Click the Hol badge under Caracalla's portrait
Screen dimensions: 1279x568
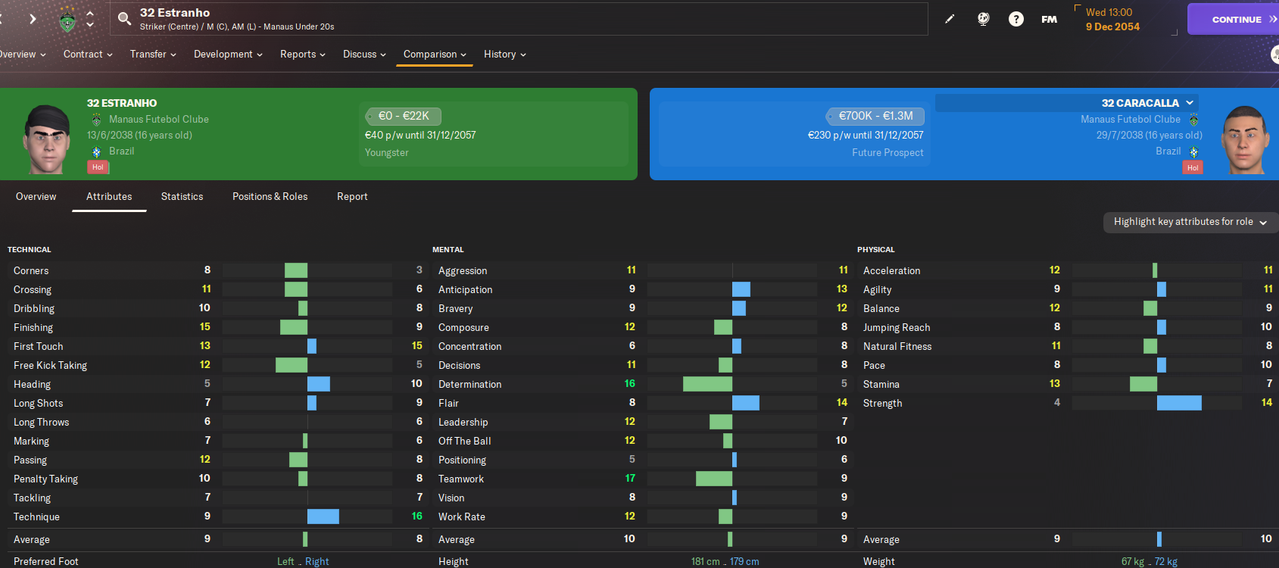tap(1192, 167)
